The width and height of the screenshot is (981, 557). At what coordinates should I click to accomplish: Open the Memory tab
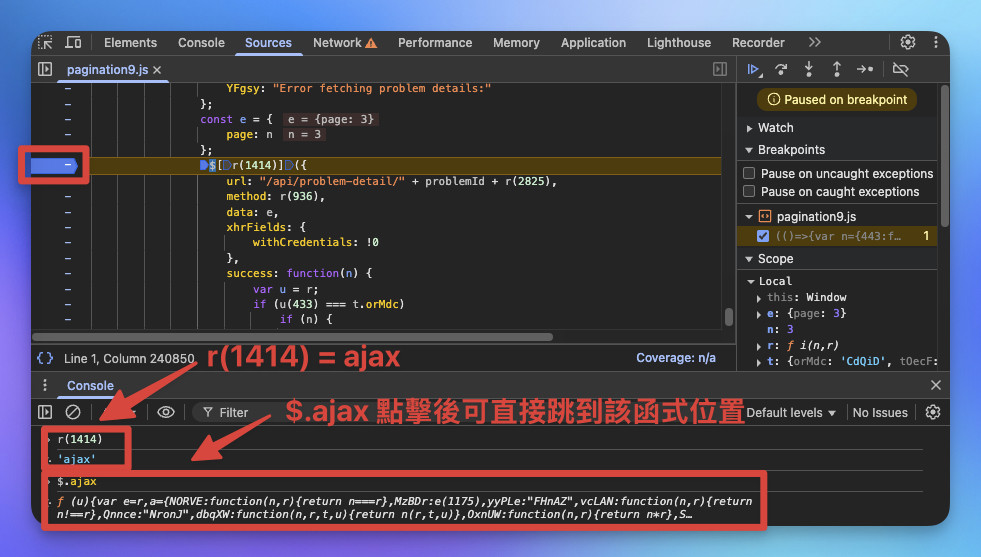pyautogui.click(x=516, y=43)
